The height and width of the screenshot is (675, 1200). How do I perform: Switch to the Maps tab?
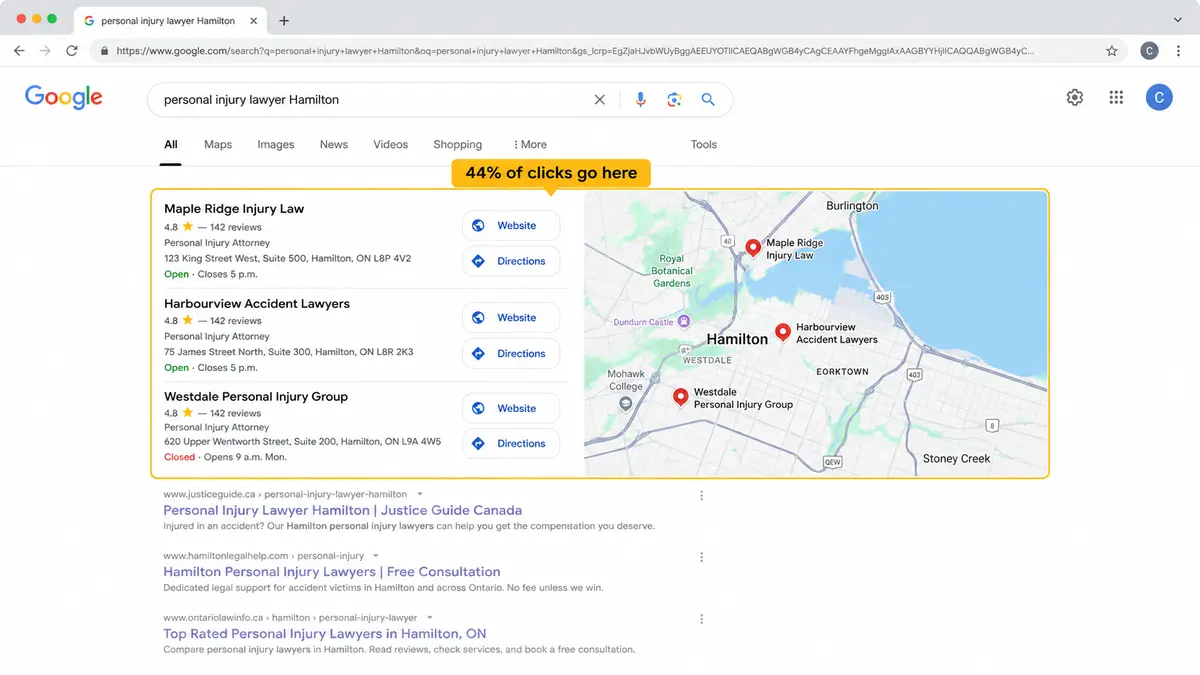tap(218, 144)
